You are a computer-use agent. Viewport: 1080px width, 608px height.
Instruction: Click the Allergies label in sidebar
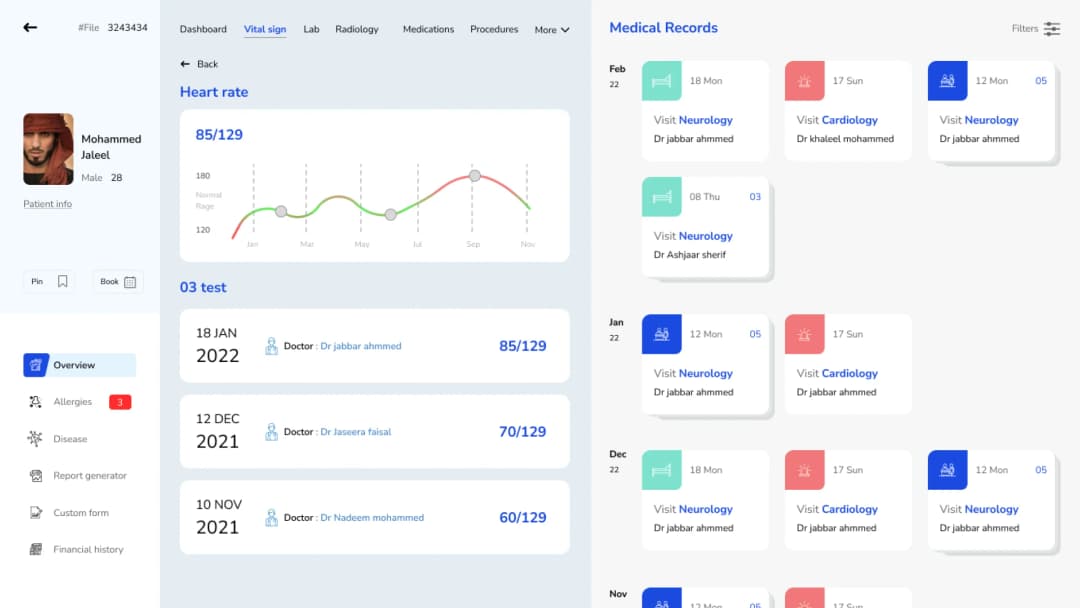(x=72, y=401)
